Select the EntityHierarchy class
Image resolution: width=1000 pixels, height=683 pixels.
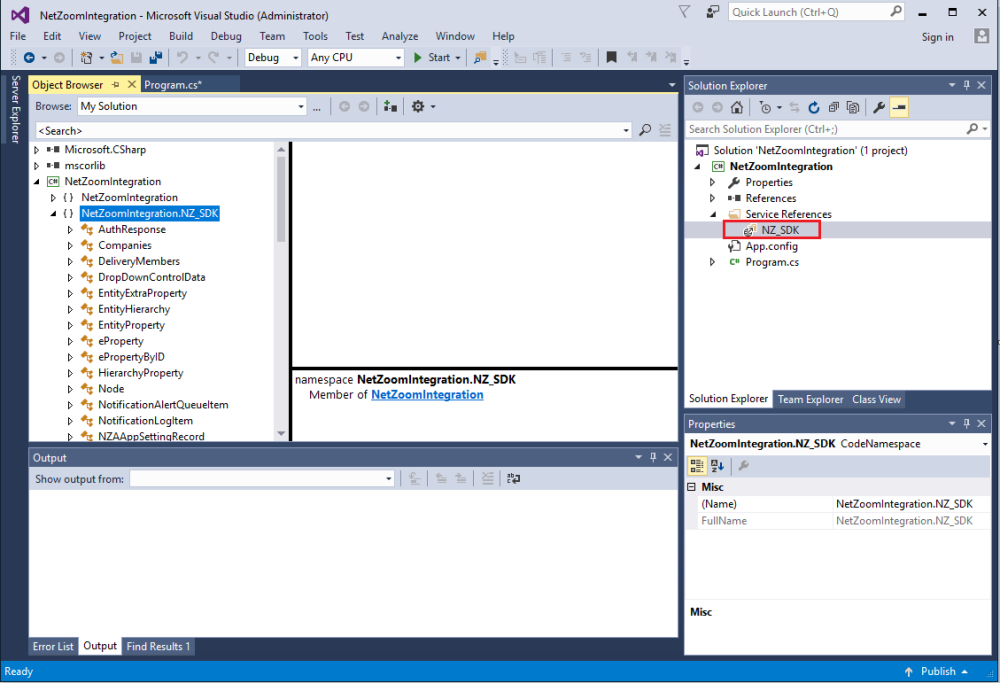pos(134,309)
